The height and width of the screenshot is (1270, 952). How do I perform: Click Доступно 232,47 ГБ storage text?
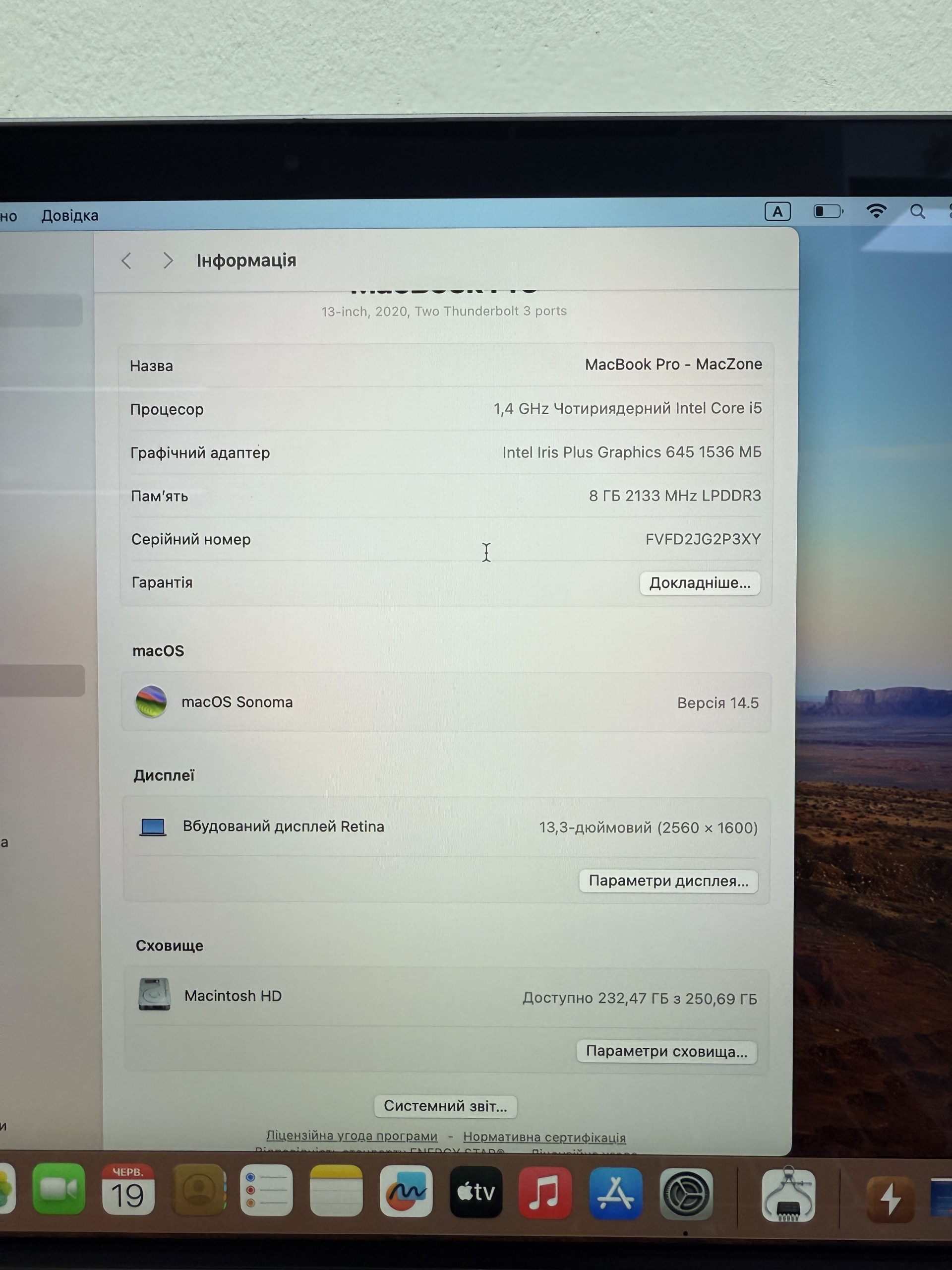(x=640, y=999)
